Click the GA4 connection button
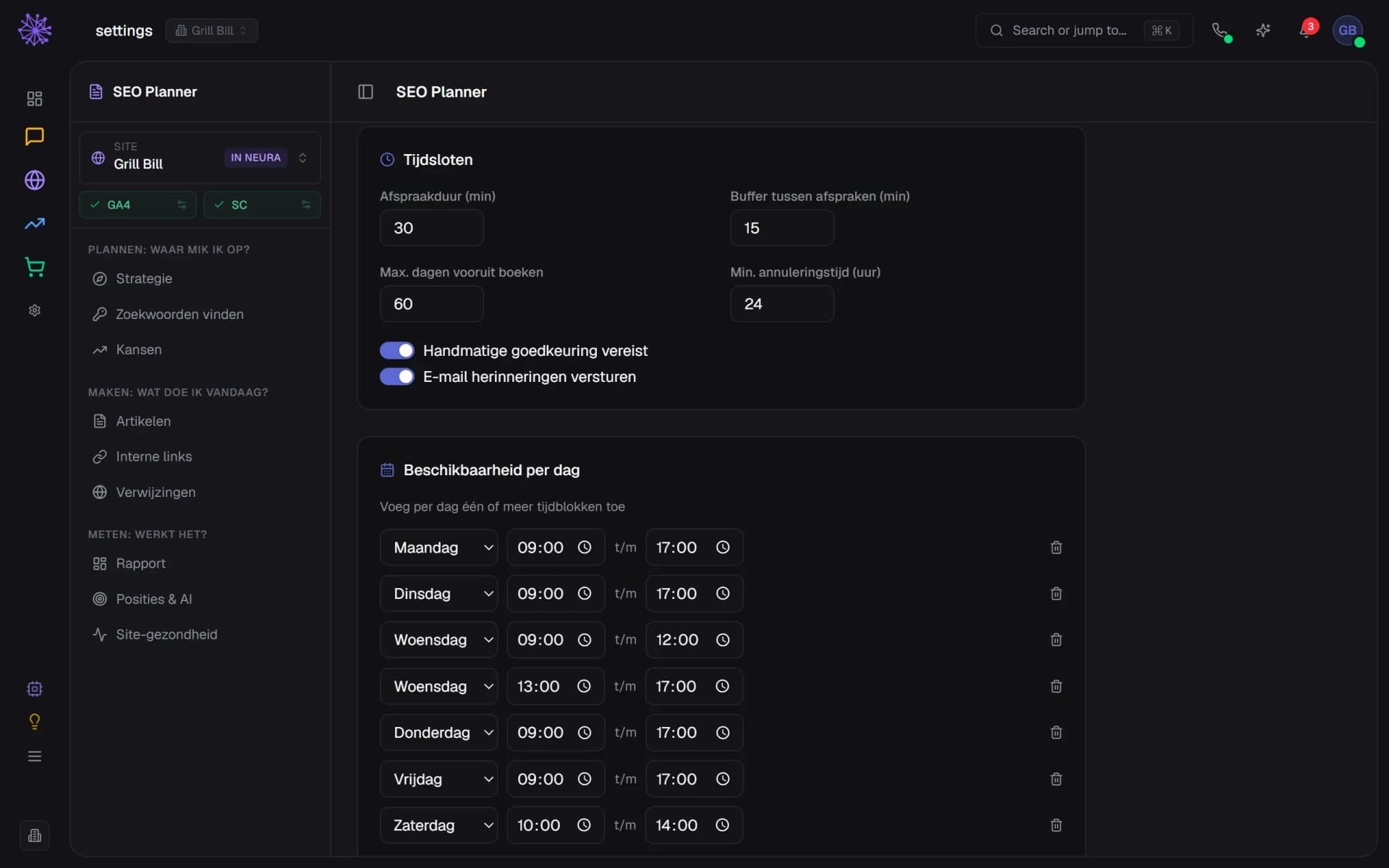The image size is (1389, 868). (x=138, y=205)
